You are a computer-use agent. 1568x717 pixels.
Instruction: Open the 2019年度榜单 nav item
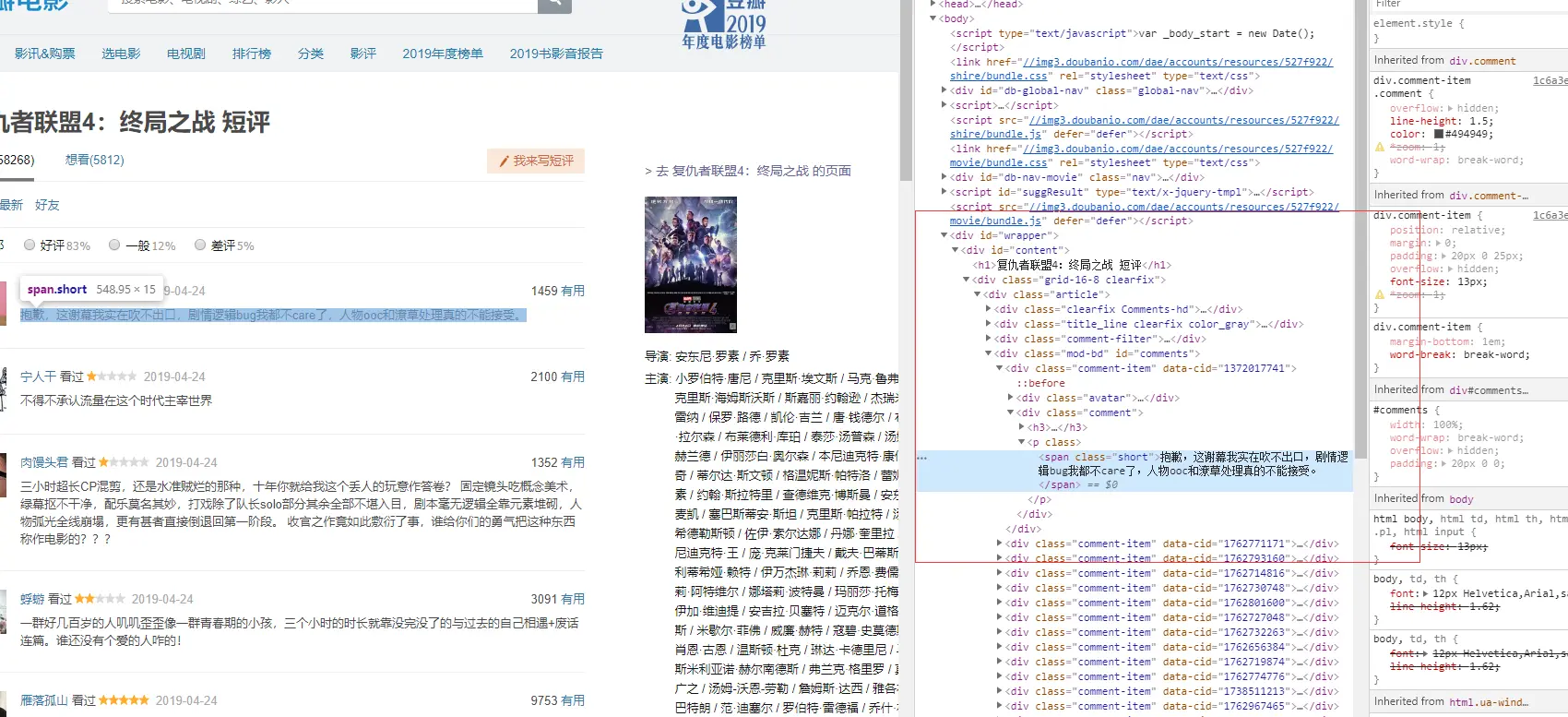point(443,54)
